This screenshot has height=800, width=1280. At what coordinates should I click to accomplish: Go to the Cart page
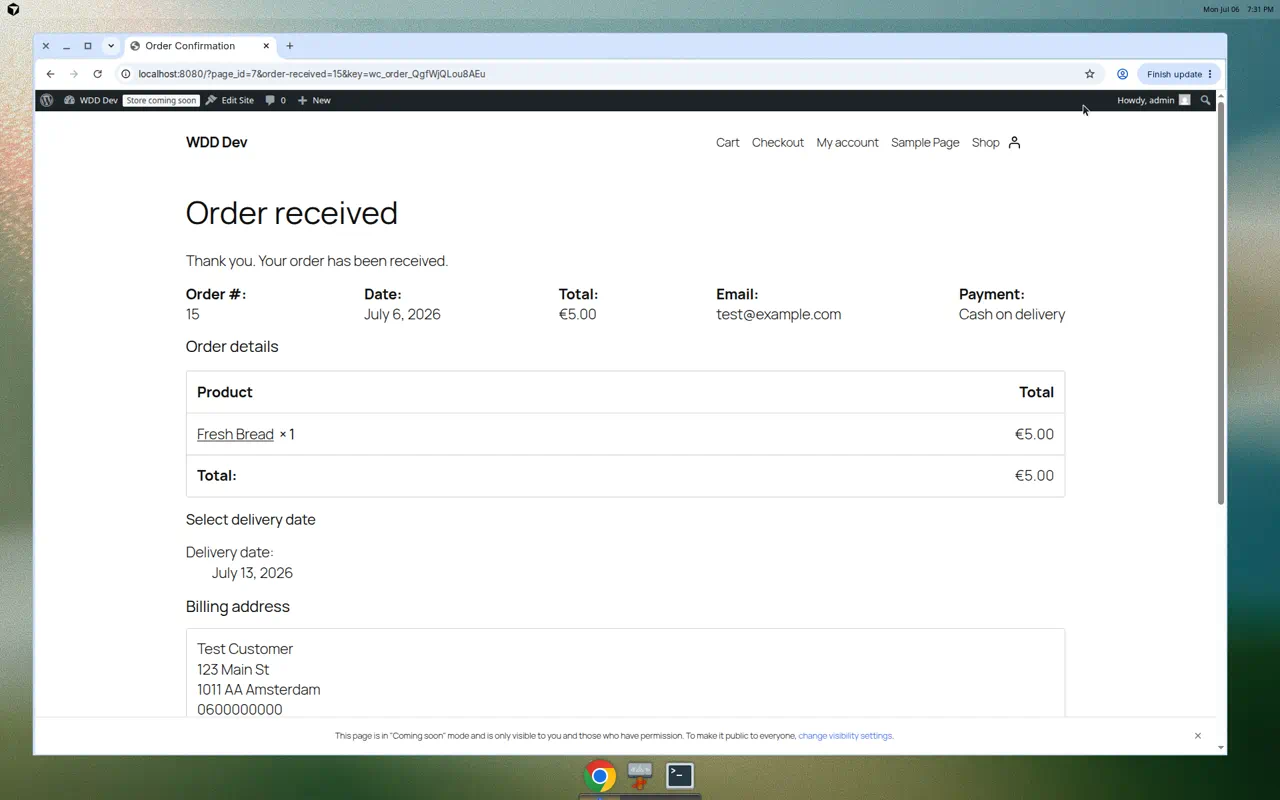pos(727,142)
